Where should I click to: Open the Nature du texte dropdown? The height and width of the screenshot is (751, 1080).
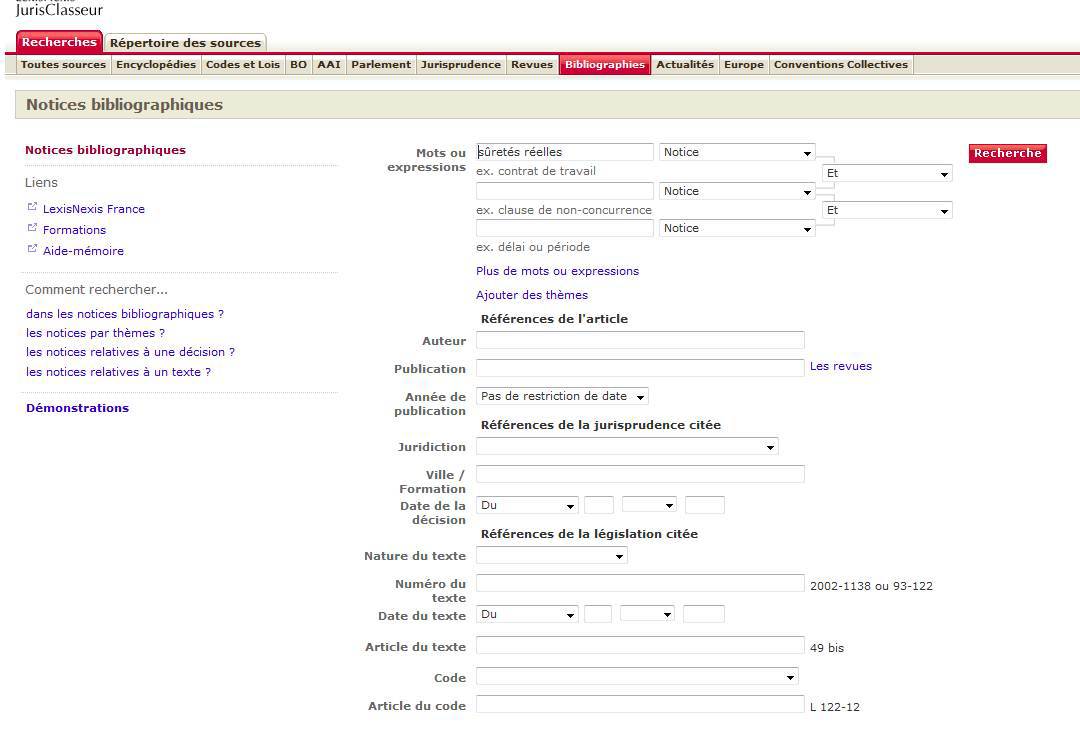click(551, 556)
